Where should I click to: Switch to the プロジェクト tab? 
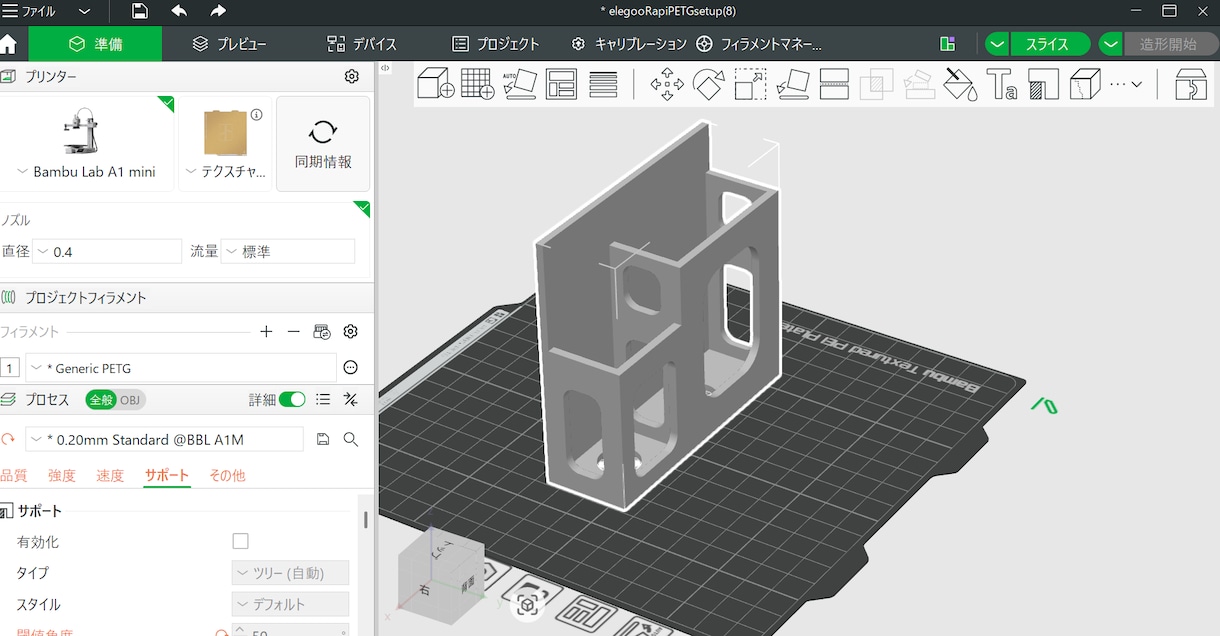pyautogui.click(x=496, y=44)
